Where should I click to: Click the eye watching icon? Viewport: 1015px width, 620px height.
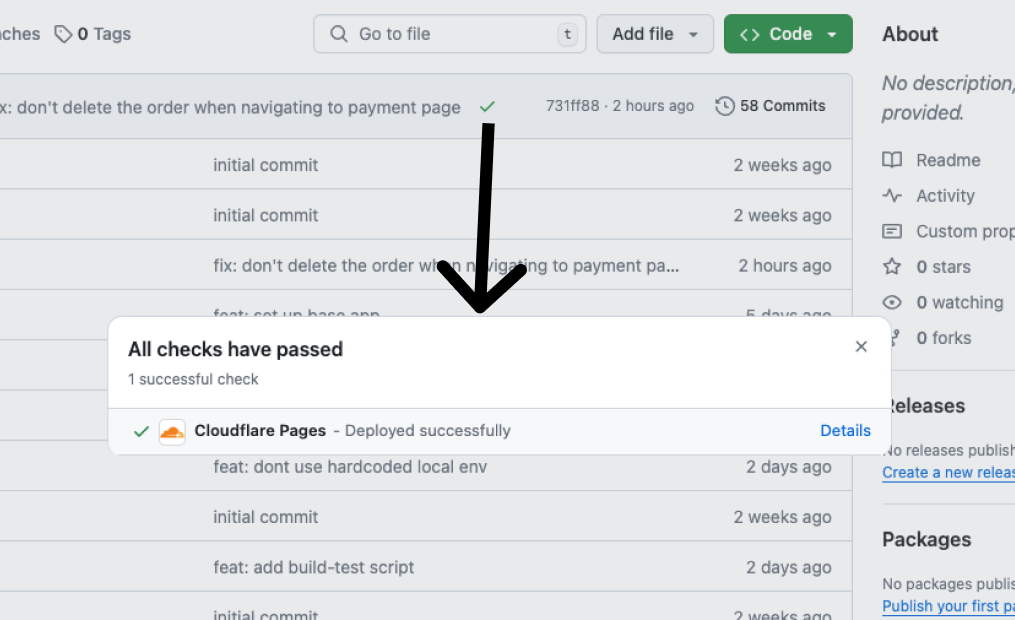pos(892,302)
